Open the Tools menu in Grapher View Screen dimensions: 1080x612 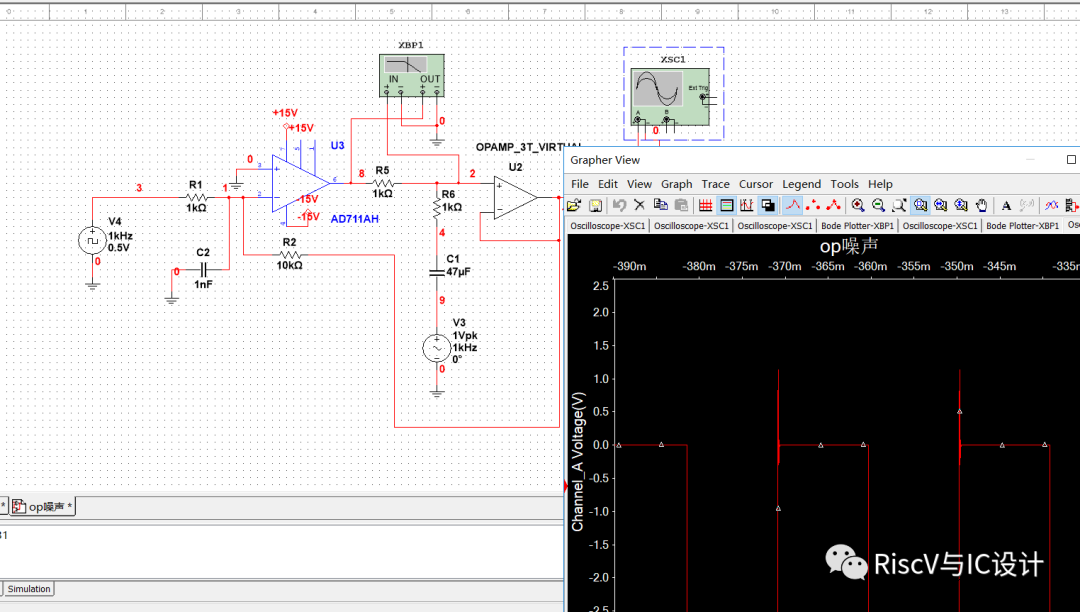pos(844,184)
